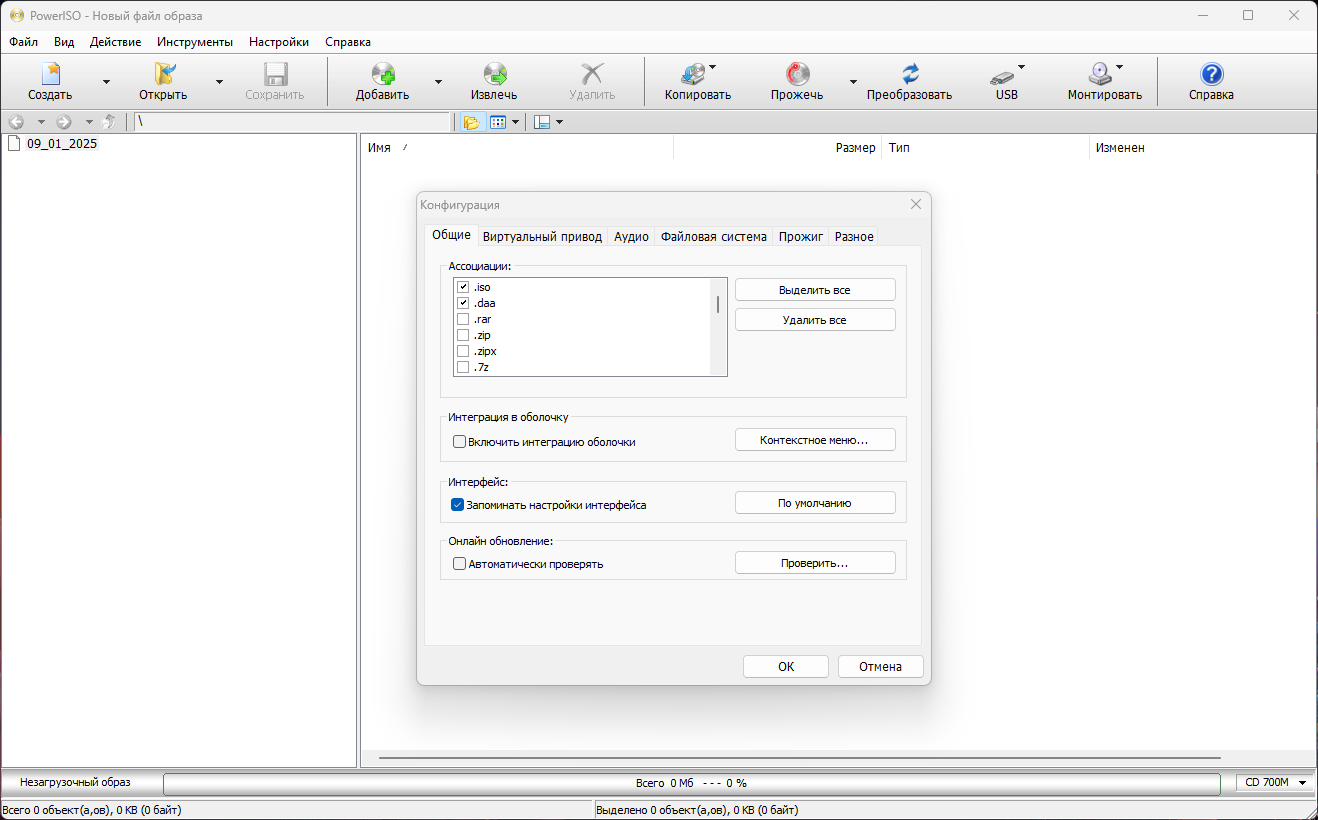Click the Добавить disc plus icon

[383, 74]
